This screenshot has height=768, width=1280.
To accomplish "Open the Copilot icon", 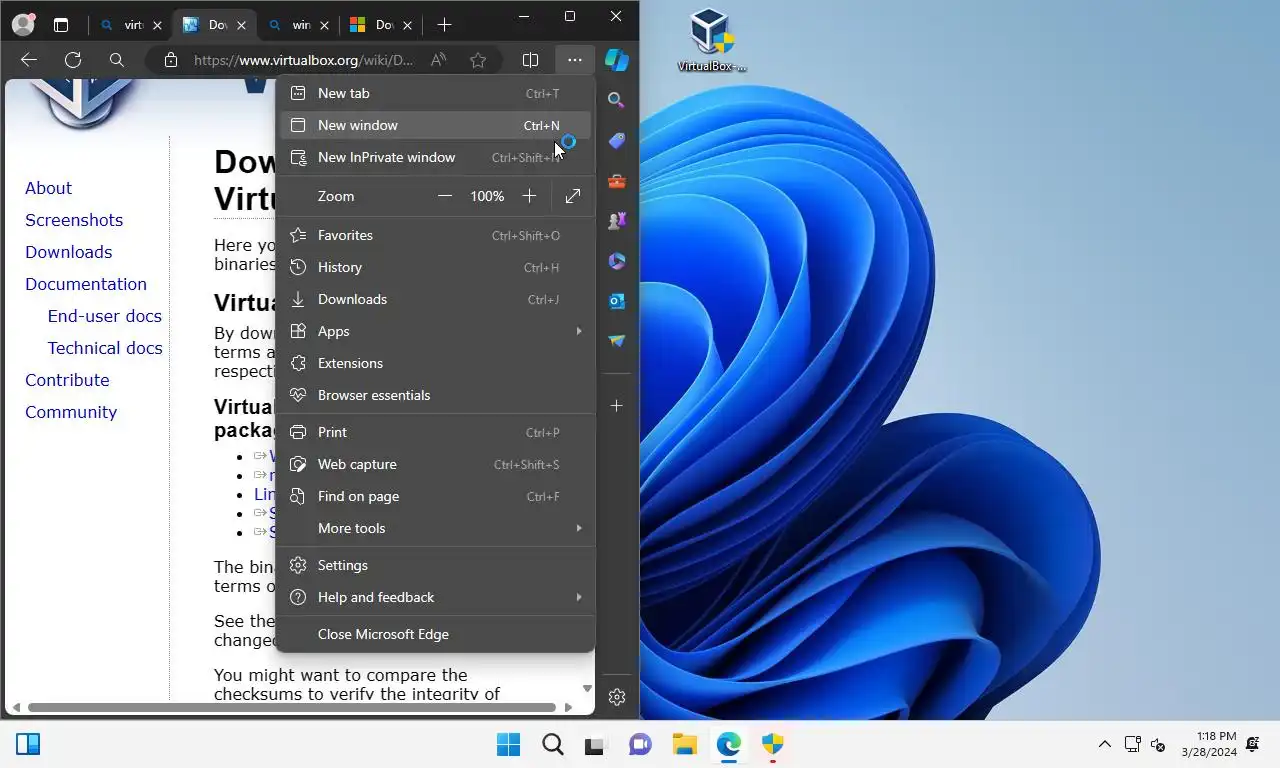I will (617, 60).
